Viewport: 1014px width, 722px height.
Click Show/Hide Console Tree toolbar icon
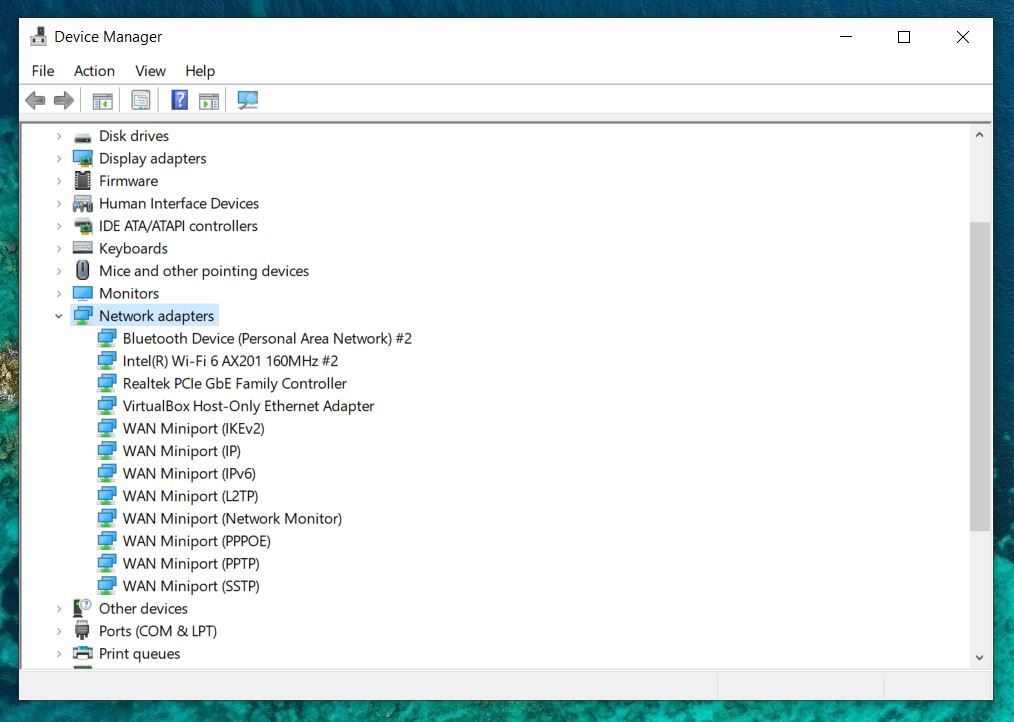click(102, 100)
